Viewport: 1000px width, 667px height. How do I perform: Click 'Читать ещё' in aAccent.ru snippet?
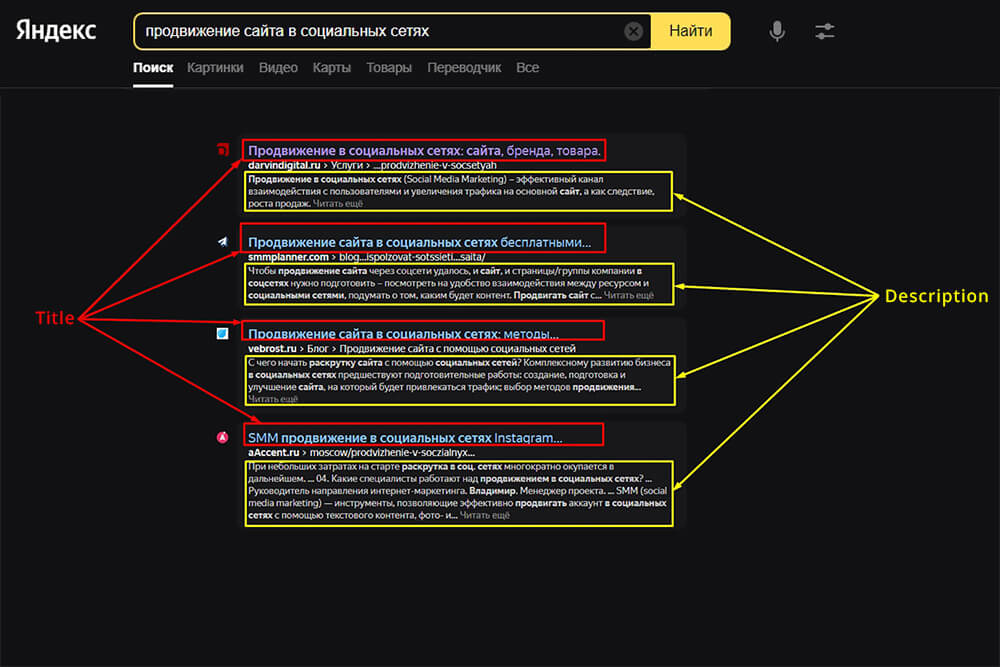coord(485,515)
